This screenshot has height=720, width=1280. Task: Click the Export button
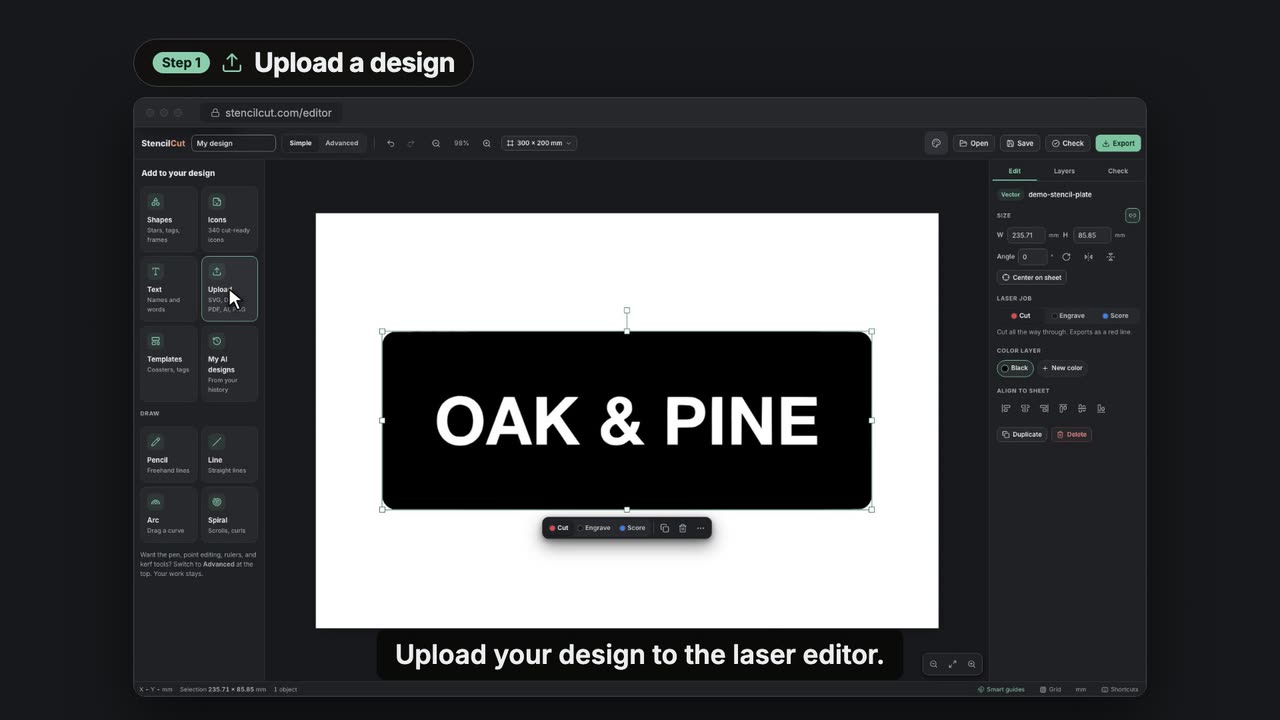coord(1118,143)
